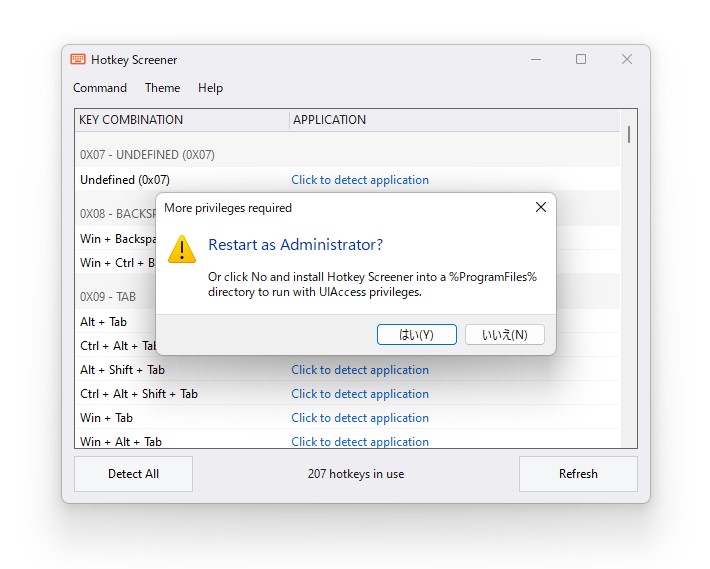This screenshot has width=710, height=569.
Task: Click the yellow warning triangle icon
Action: pos(182,249)
